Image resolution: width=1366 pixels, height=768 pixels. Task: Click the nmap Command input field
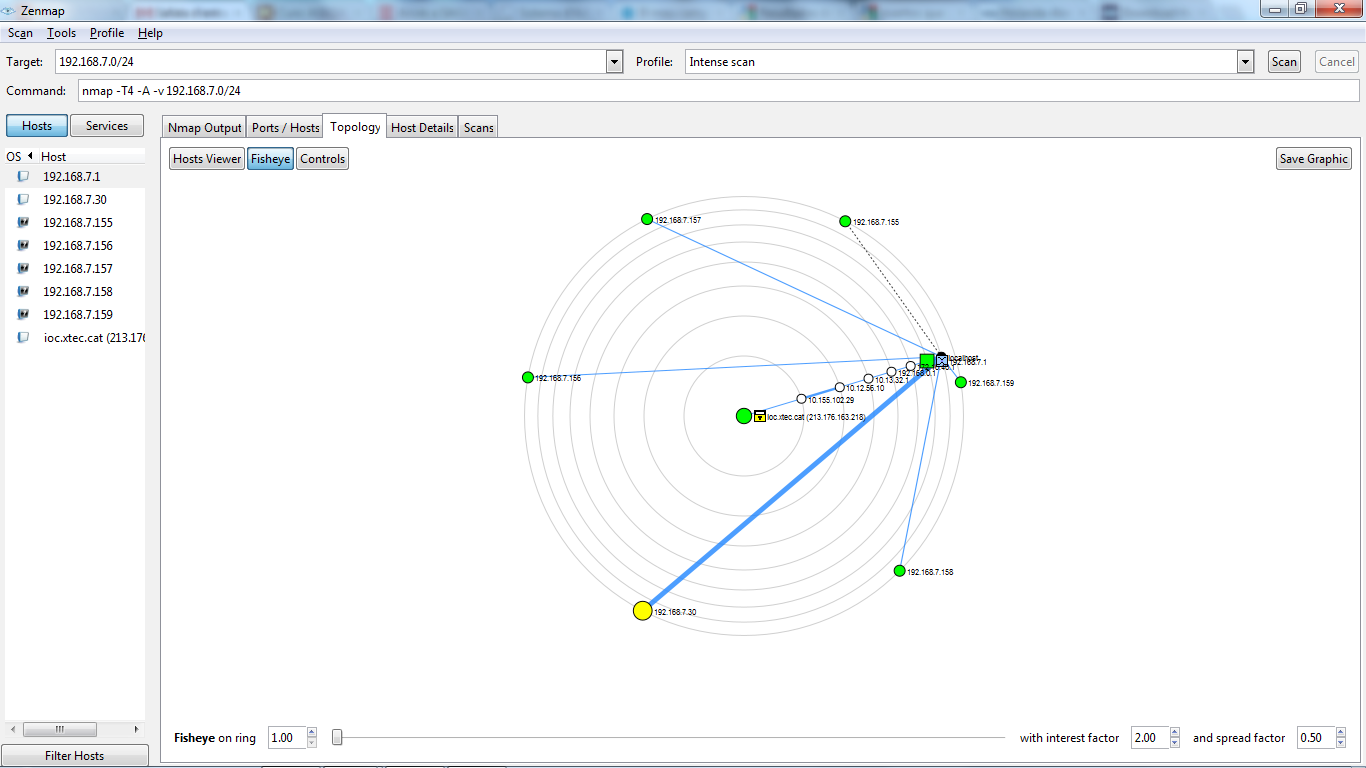(718, 91)
